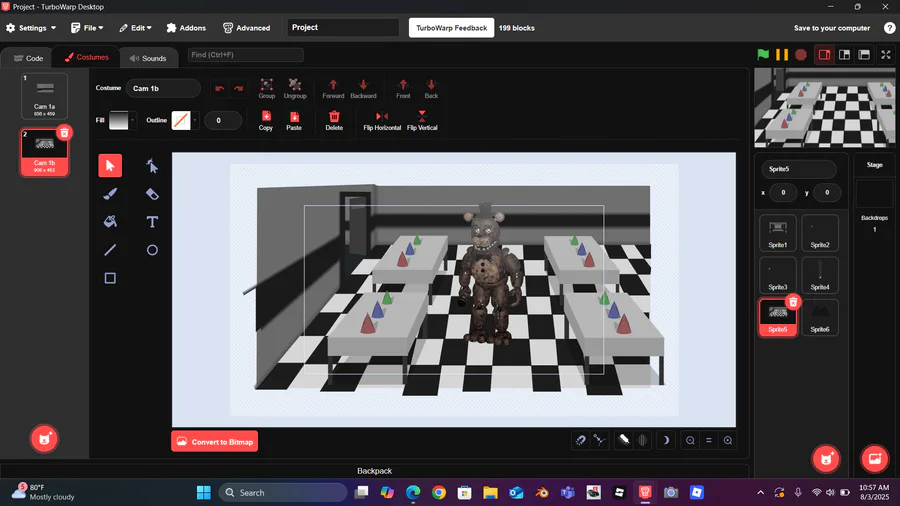Click the Choose a Sprite button

826,458
